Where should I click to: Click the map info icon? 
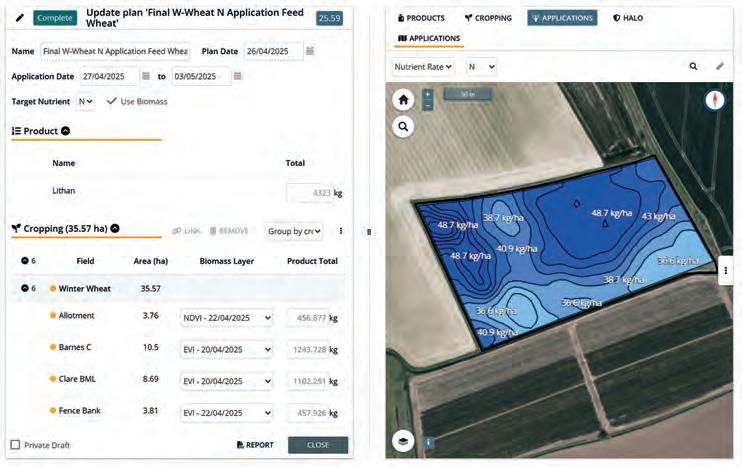pyautogui.click(x=428, y=442)
